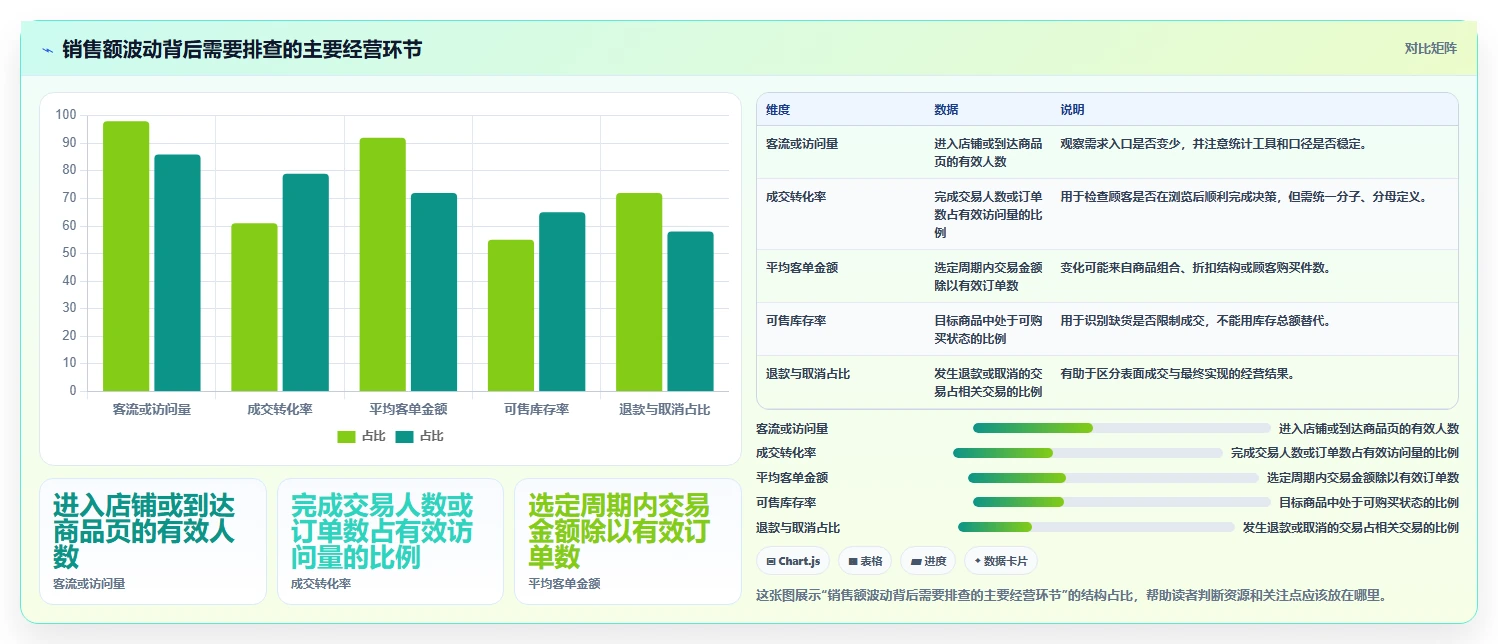1498x644 pixels.
Task: Click the 平均客单金额 progress bar
Action: [1113, 478]
